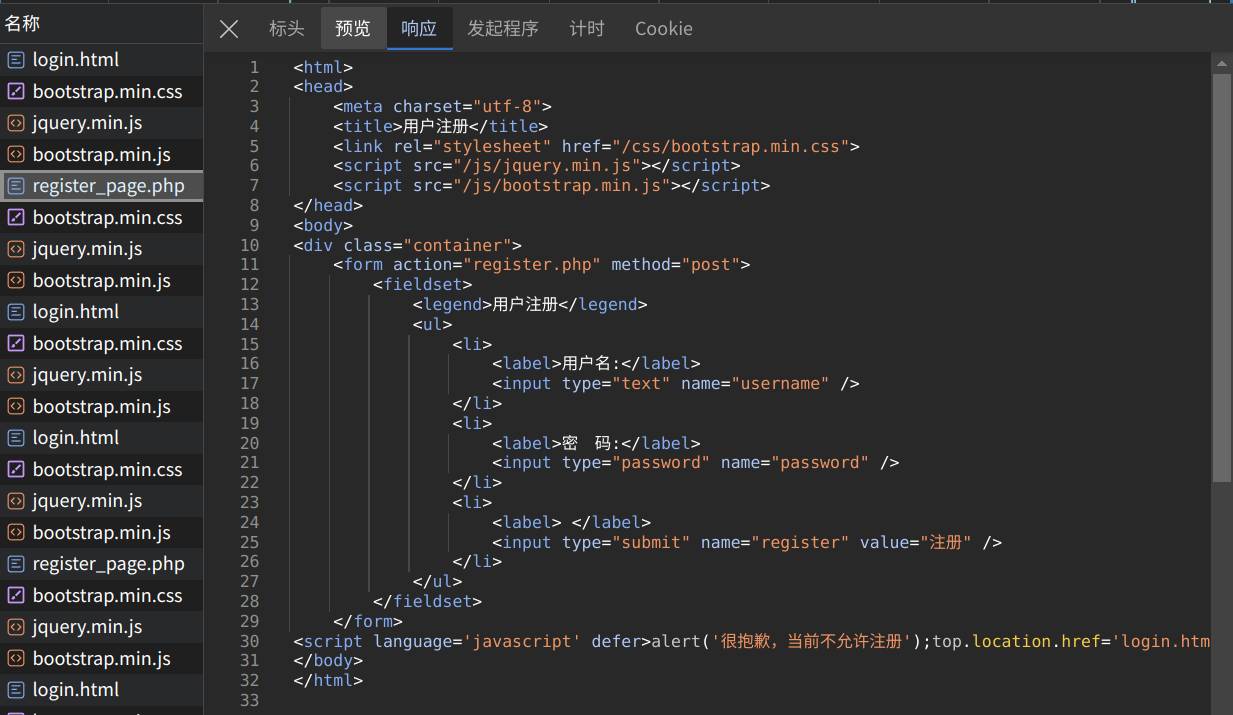Click line number 11 in the gutter
This screenshot has width=1233, height=715.
pos(249,265)
